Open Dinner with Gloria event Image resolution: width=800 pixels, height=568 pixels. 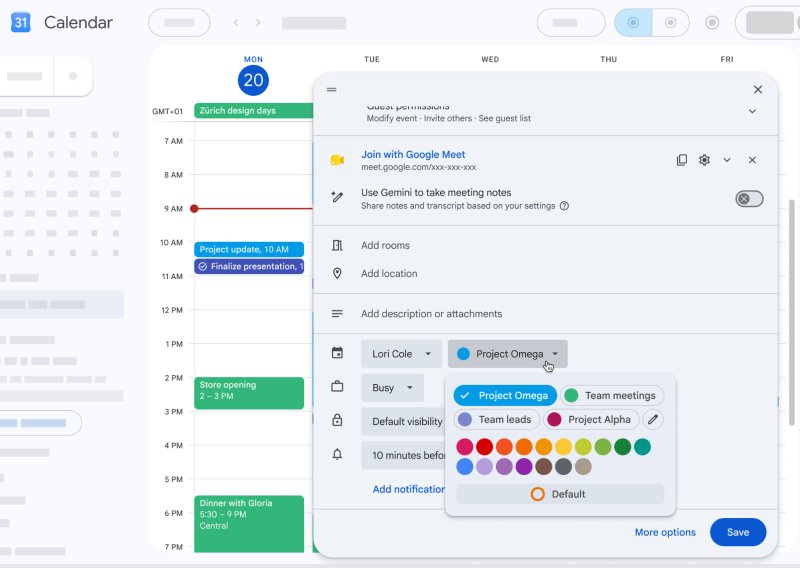point(249,524)
